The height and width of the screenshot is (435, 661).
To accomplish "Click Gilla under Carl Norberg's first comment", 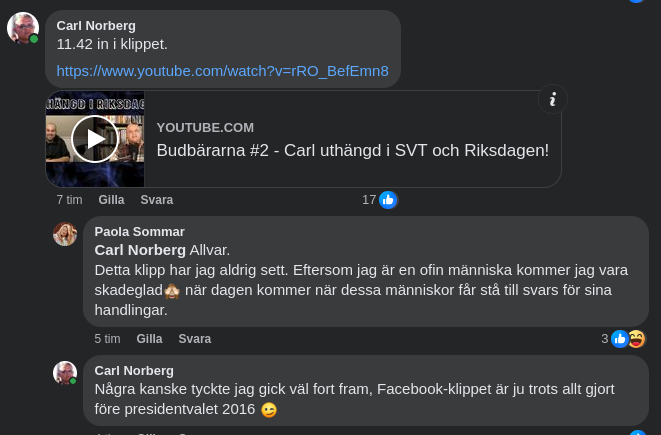I will (x=111, y=200).
